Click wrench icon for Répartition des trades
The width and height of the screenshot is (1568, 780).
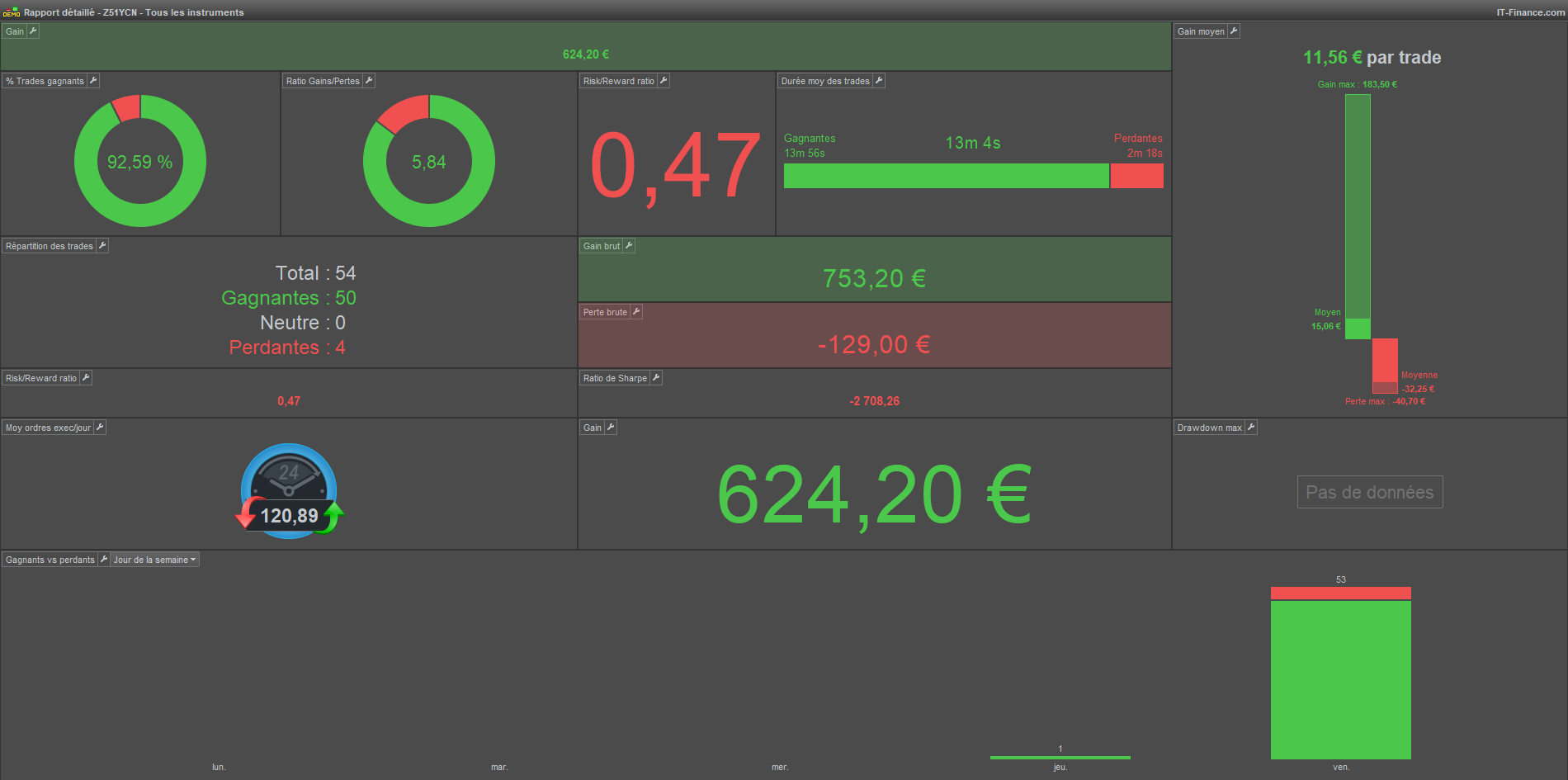[102, 246]
